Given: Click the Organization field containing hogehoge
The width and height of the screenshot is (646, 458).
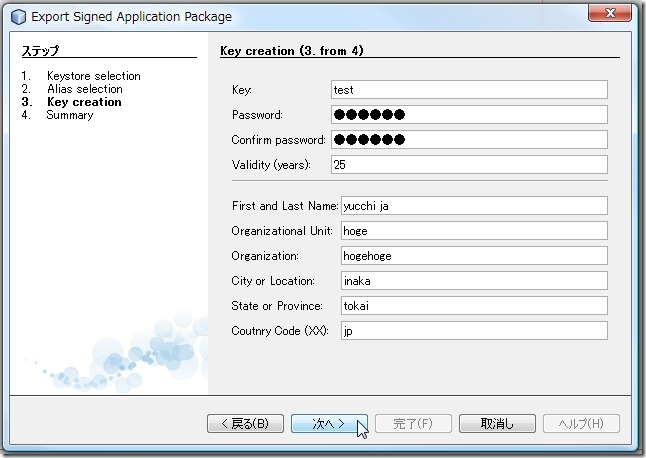Looking at the screenshot, I should (474, 255).
